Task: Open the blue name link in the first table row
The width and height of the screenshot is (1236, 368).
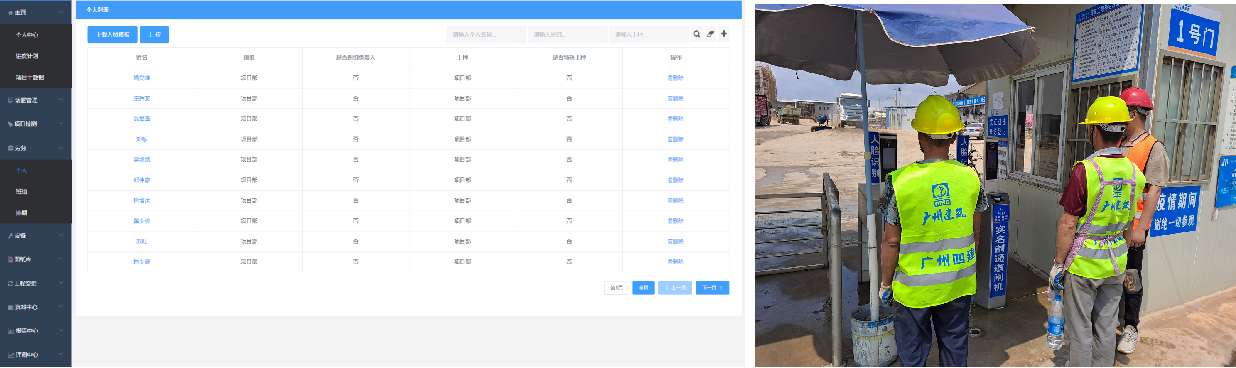Action: (x=142, y=77)
